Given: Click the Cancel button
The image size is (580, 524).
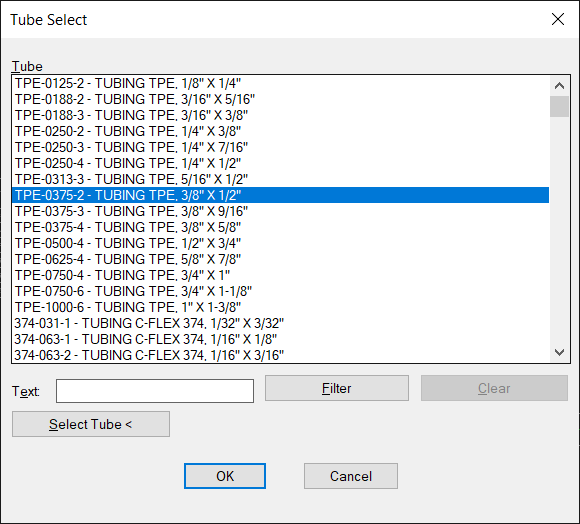Looking at the screenshot, I should click(x=351, y=476).
